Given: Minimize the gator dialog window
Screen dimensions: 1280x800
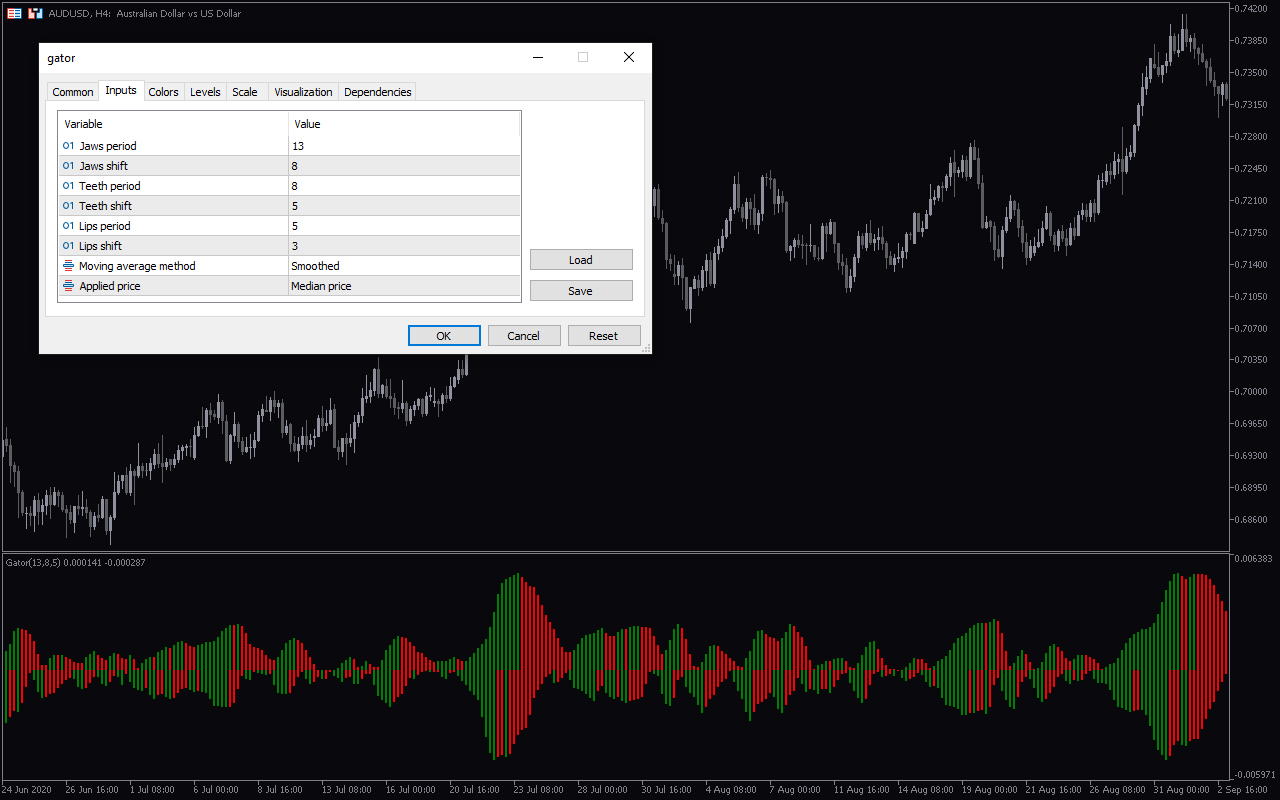Looking at the screenshot, I should pyautogui.click(x=537, y=58).
